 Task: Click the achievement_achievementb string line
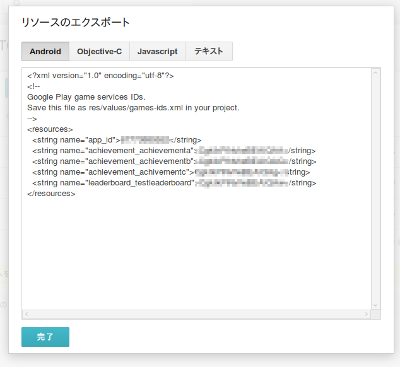[174, 161]
